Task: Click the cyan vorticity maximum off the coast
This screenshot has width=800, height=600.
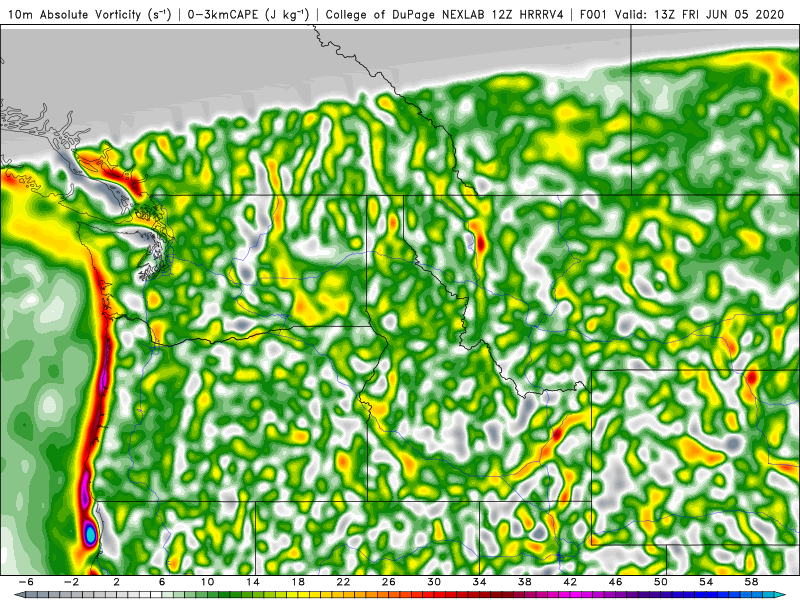Action: click(90, 534)
